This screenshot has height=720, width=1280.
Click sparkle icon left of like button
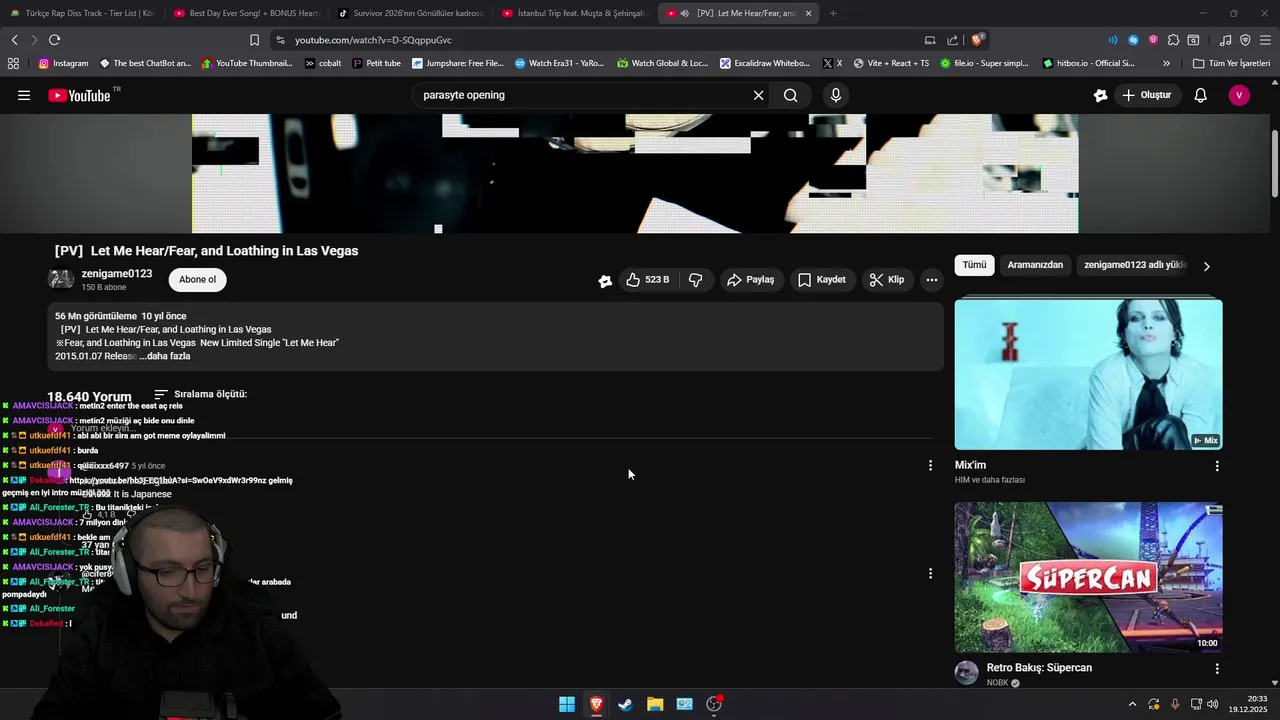(x=605, y=281)
